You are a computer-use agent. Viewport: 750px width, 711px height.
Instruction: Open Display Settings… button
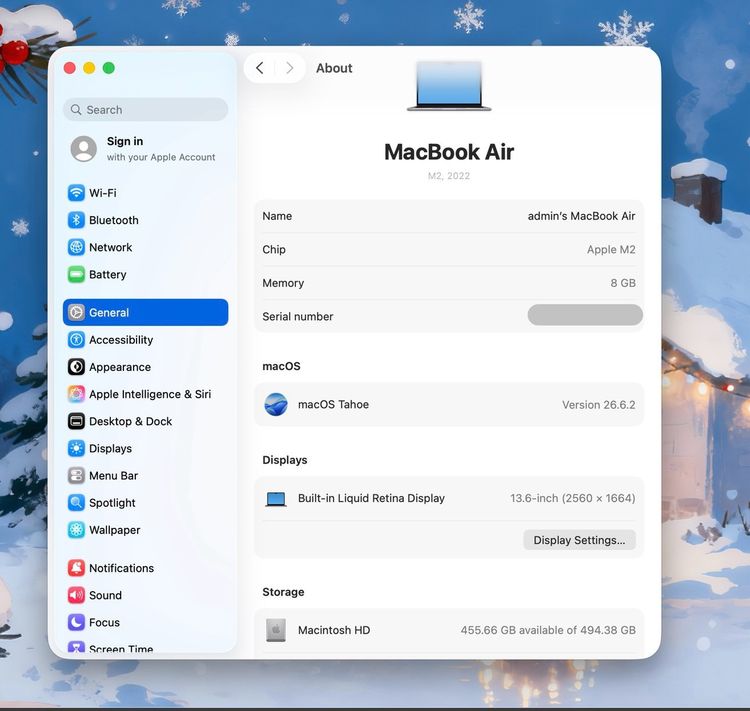pyautogui.click(x=579, y=540)
